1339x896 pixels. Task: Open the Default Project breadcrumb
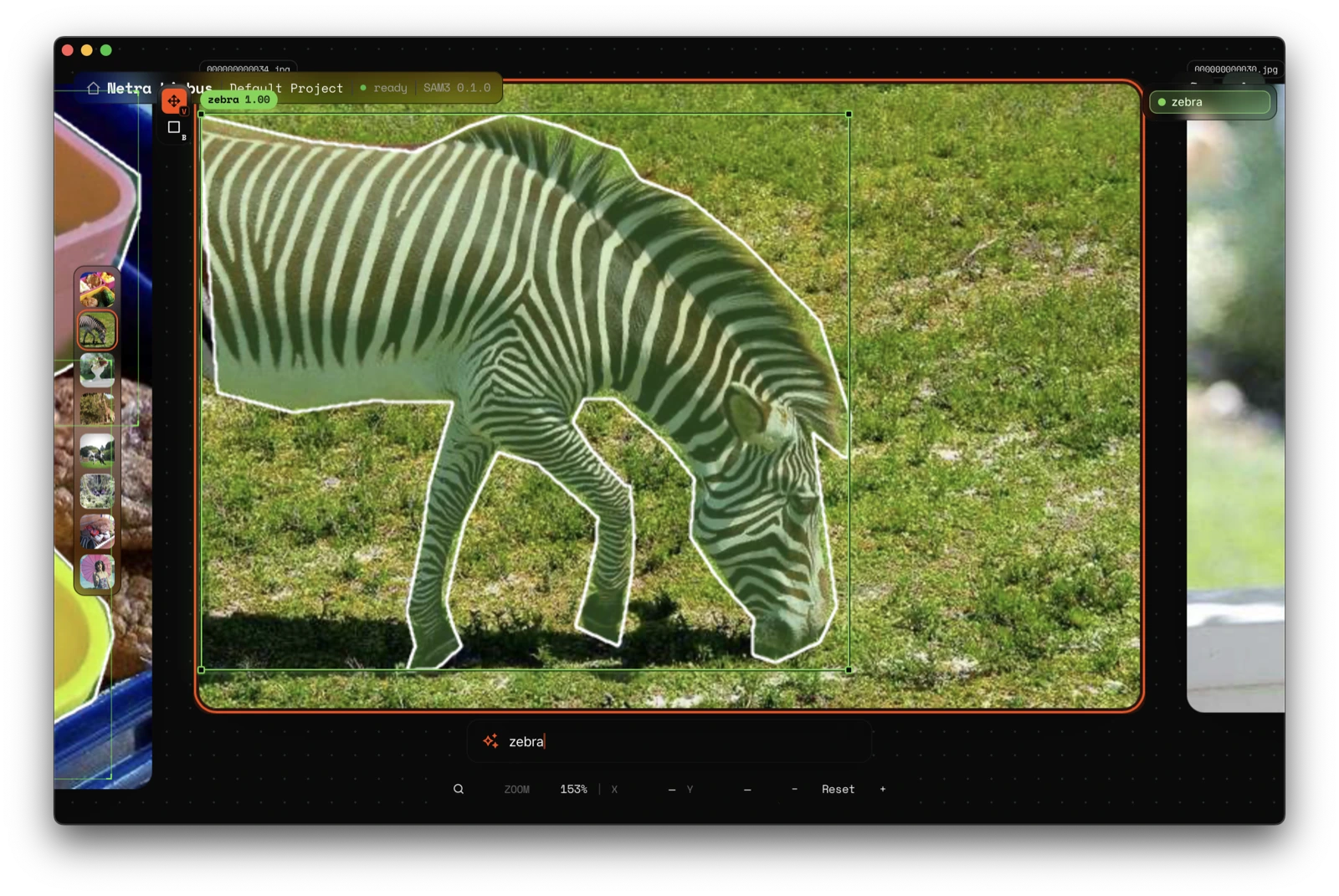point(286,88)
